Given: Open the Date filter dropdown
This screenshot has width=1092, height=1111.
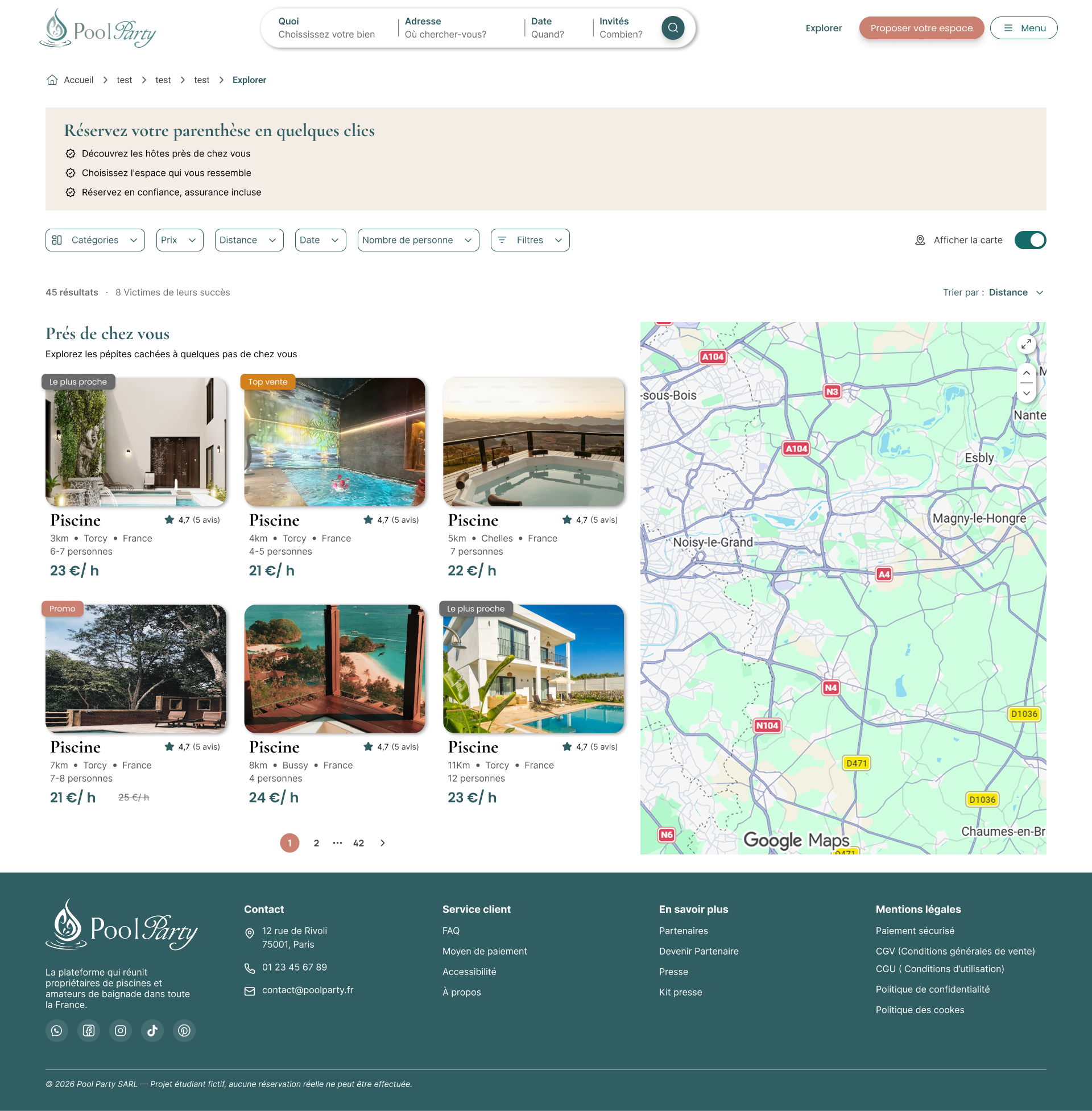Looking at the screenshot, I should (321, 239).
